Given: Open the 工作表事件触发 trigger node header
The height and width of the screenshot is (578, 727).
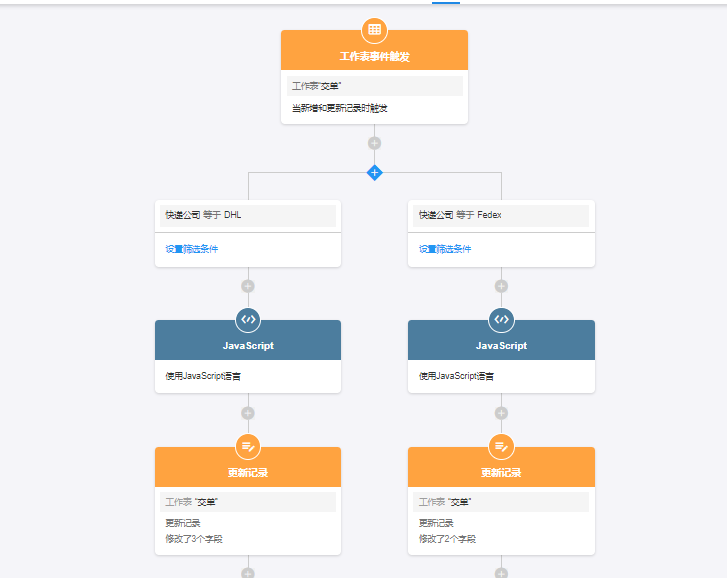Looking at the screenshot, I should click(x=374, y=51).
